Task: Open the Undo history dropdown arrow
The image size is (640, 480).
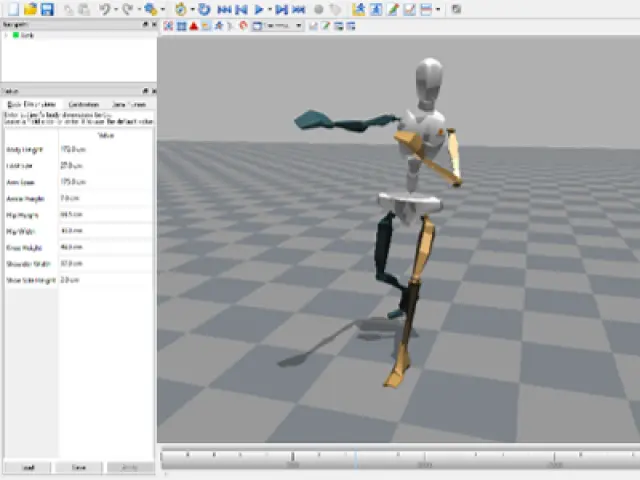Action: 116,9
